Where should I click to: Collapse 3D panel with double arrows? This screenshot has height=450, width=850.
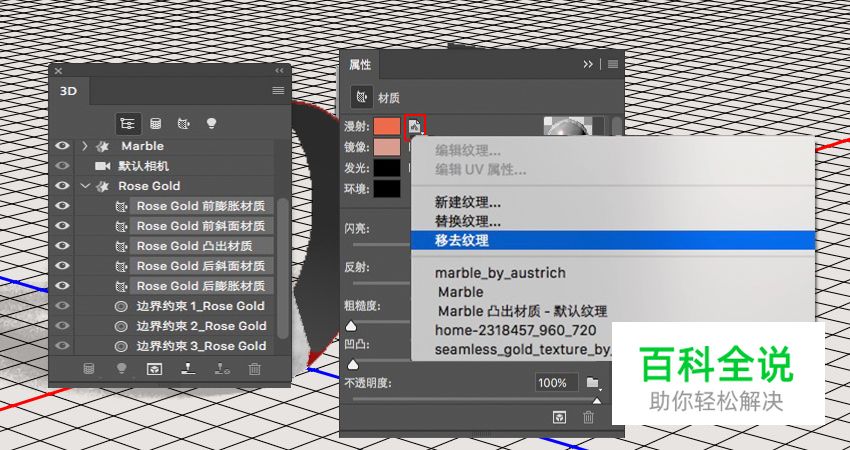tap(279, 70)
